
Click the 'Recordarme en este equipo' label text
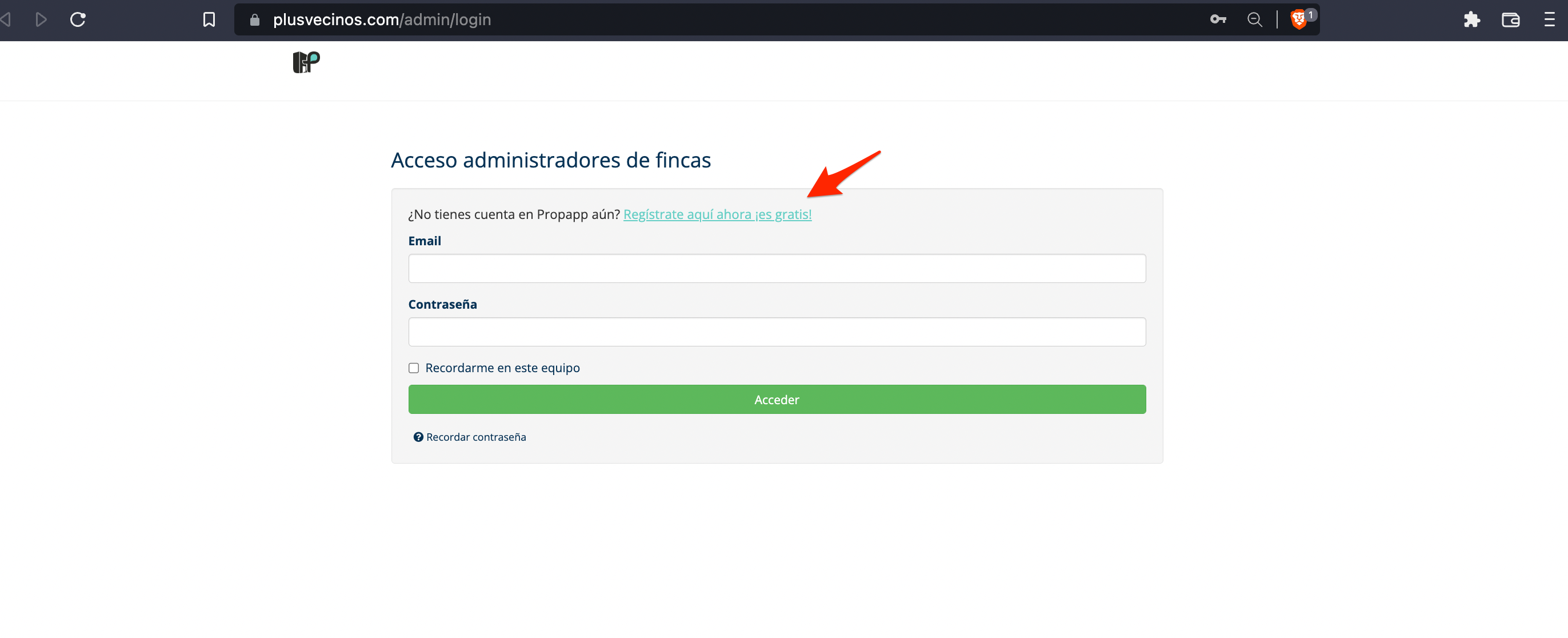(x=502, y=368)
